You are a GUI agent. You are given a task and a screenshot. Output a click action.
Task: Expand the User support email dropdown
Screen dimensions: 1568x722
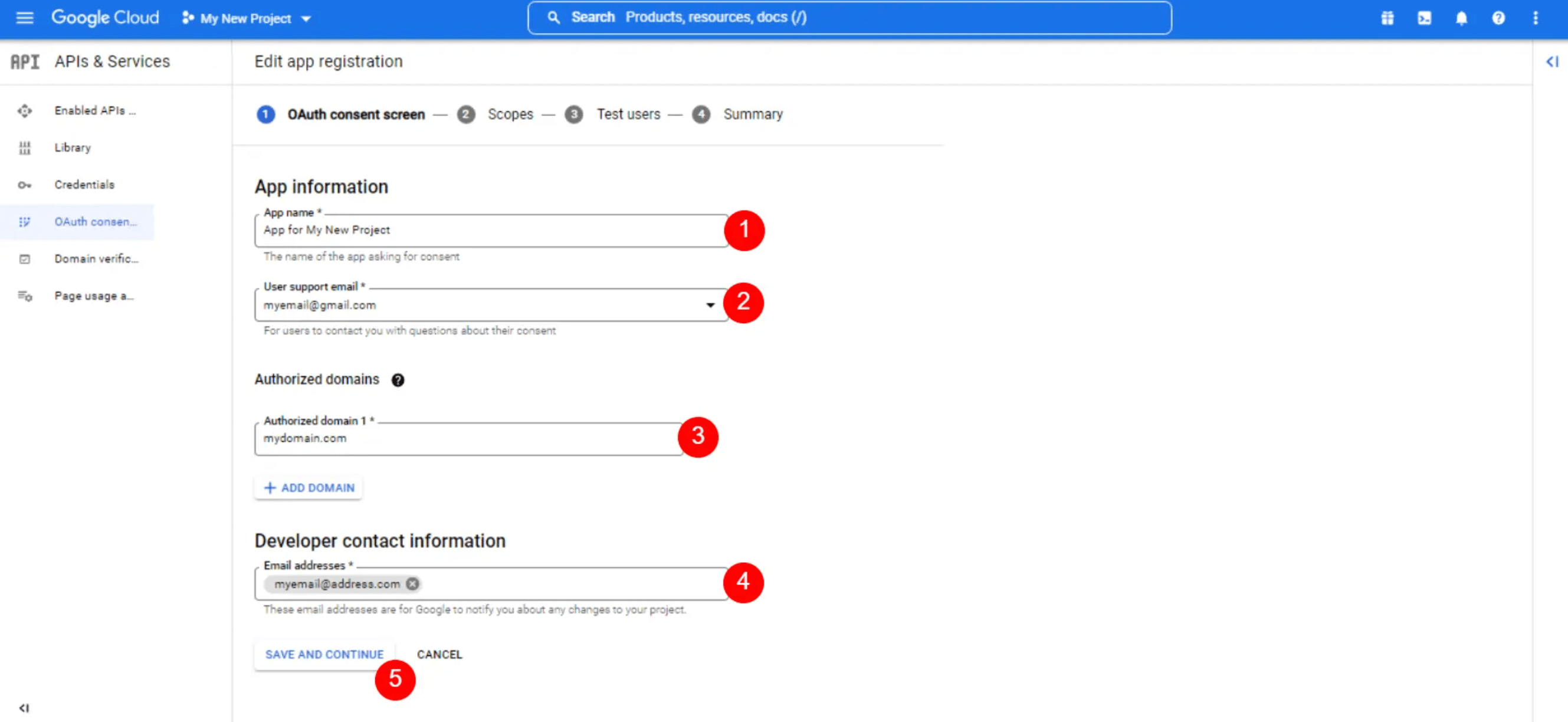point(710,305)
